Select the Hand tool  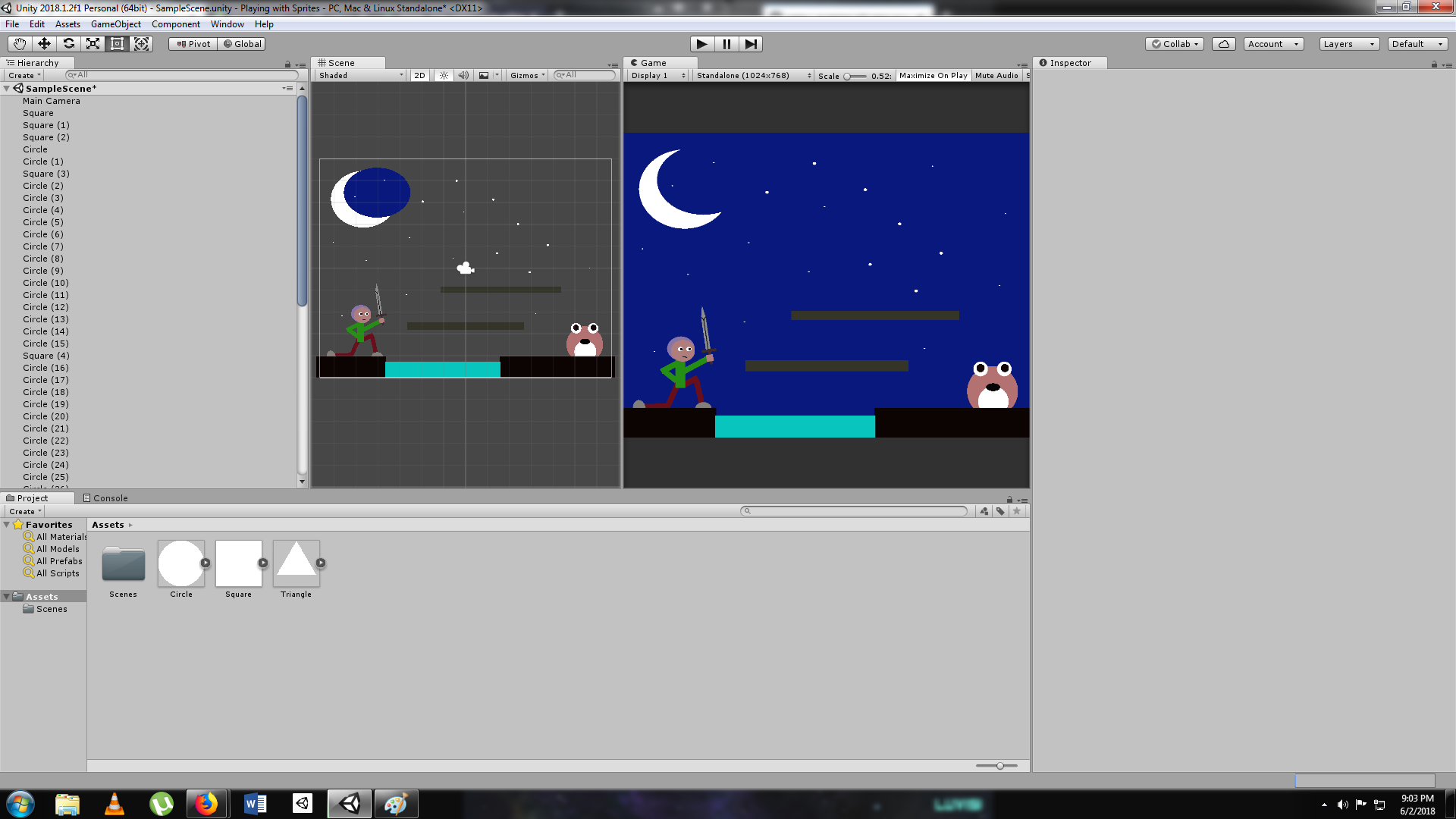pyautogui.click(x=18, y=44)
